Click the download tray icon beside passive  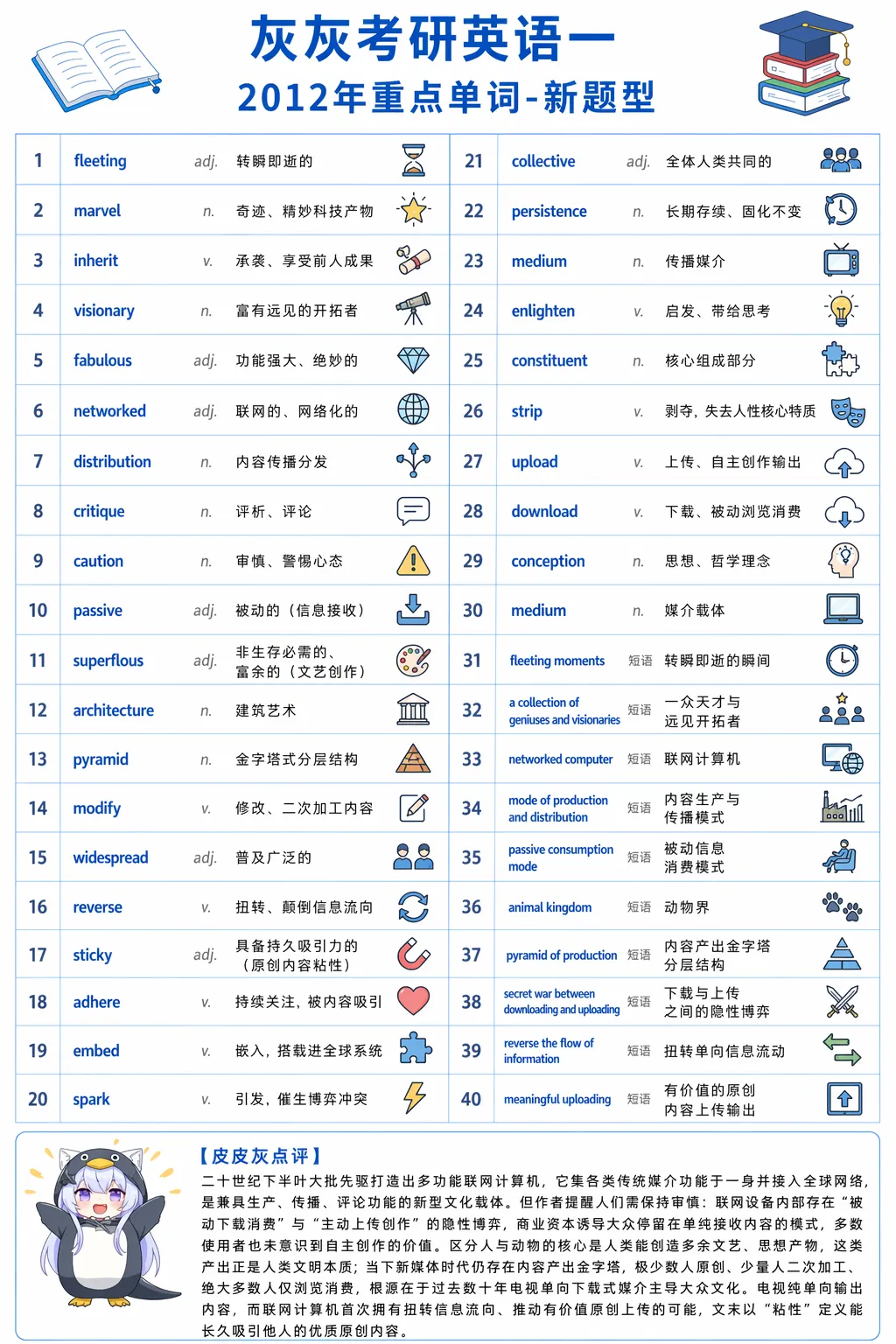413,610
